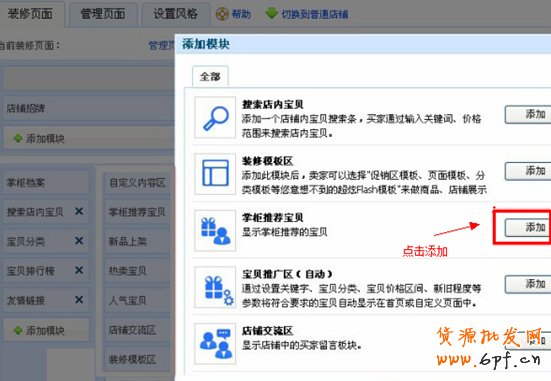This screenshot has width=551, height=381.
Task: Add the 搜索店内宝贝 module
Action: pyautogui.click(x=528, y=115)
